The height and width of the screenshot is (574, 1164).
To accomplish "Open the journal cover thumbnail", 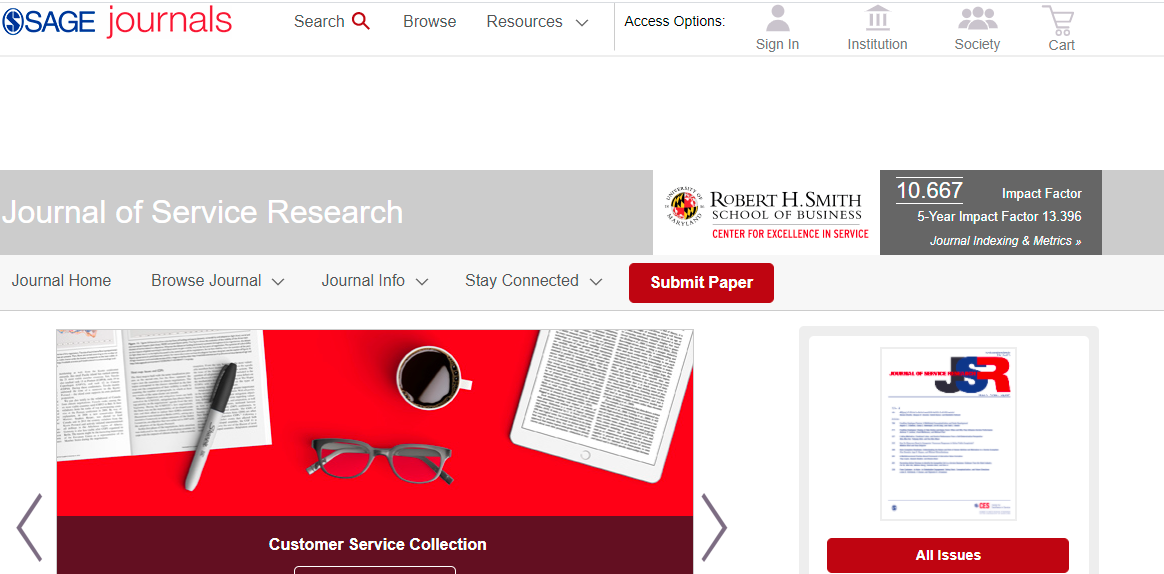I will click(x=948, y=434).
